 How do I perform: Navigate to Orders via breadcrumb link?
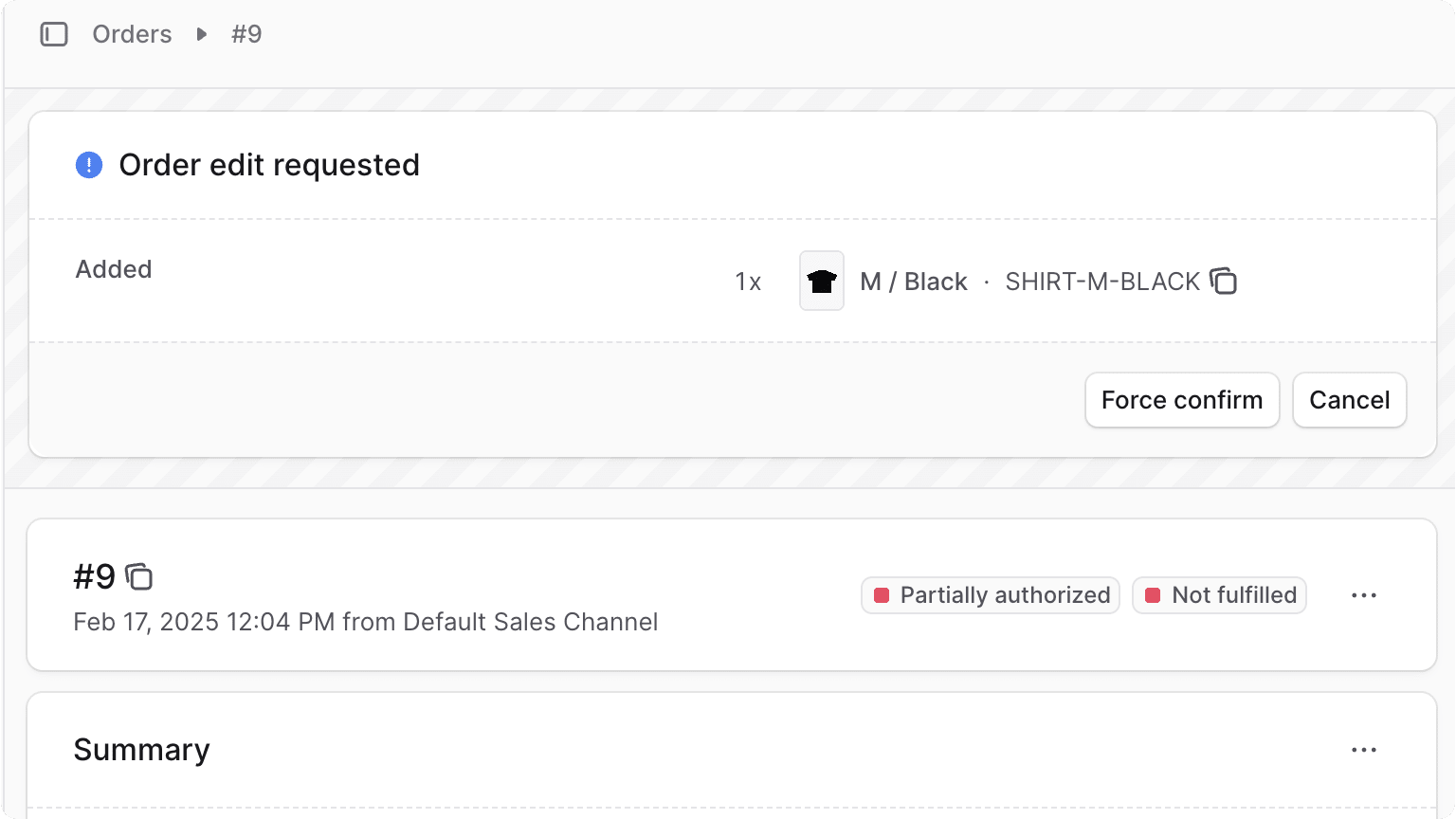132,34
